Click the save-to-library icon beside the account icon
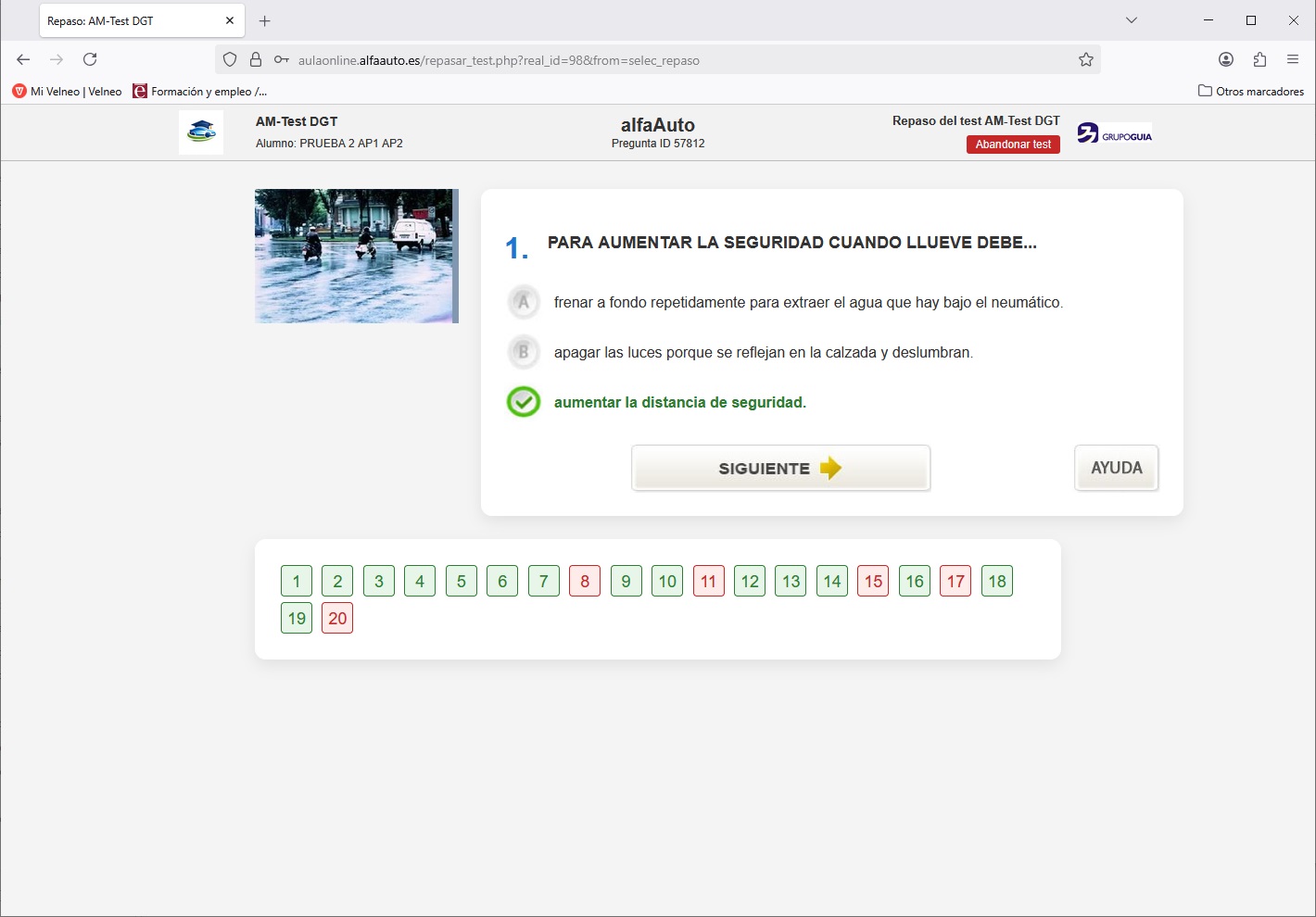The image size is (1316, 917). tap(1259, 59)
